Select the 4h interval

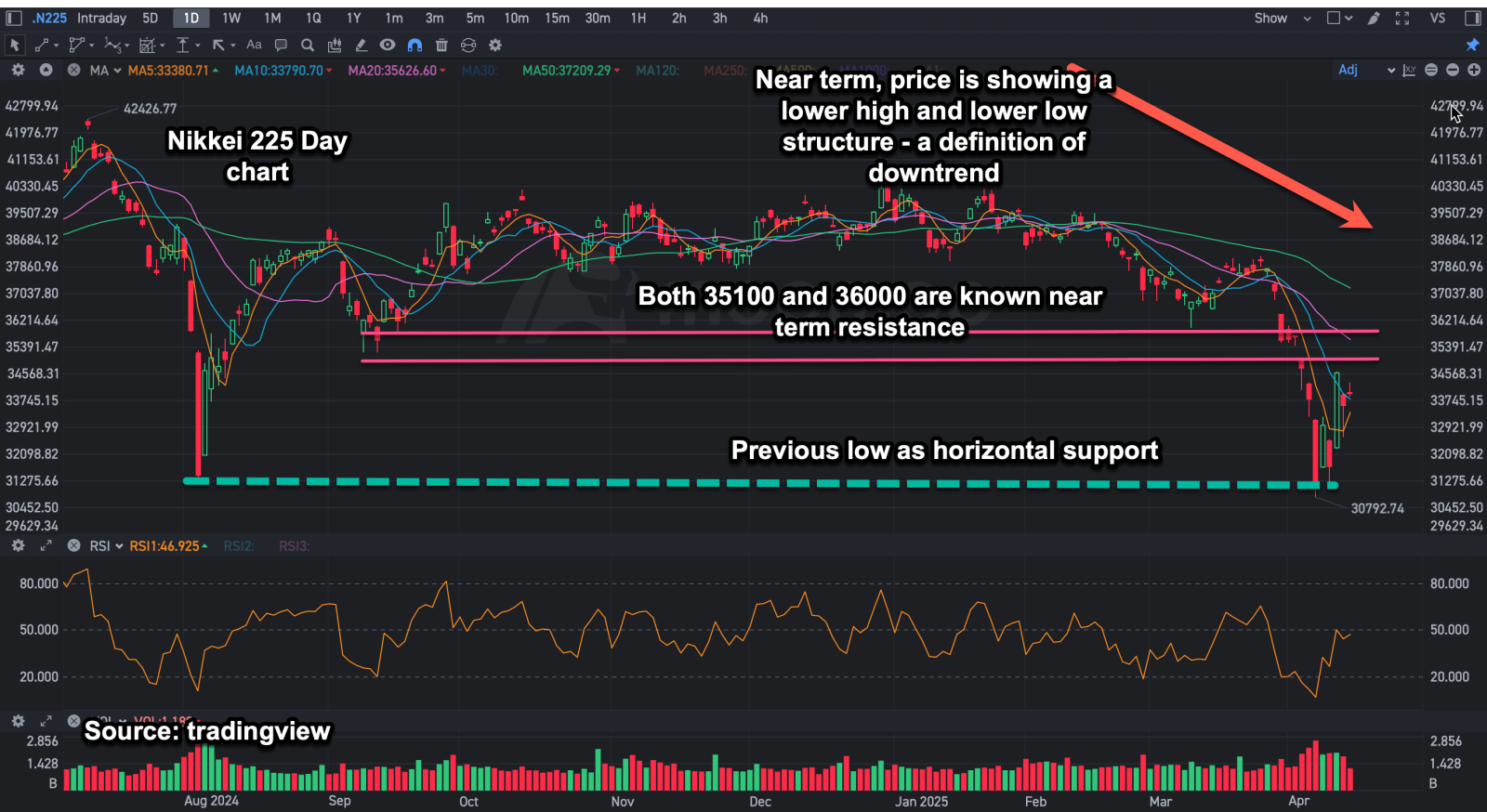pyautogui.click(x=760, y=18)
